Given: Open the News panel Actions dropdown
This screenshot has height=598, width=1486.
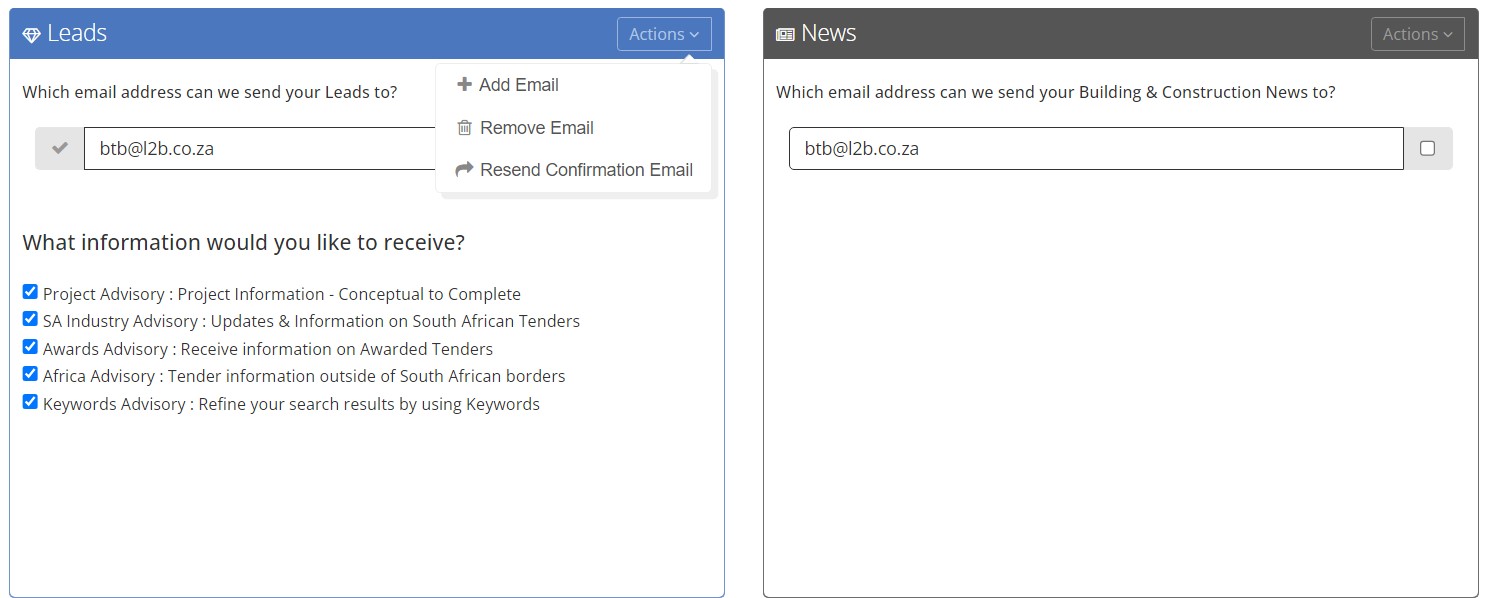Looking at the screenshot, I should [1417, 34].
